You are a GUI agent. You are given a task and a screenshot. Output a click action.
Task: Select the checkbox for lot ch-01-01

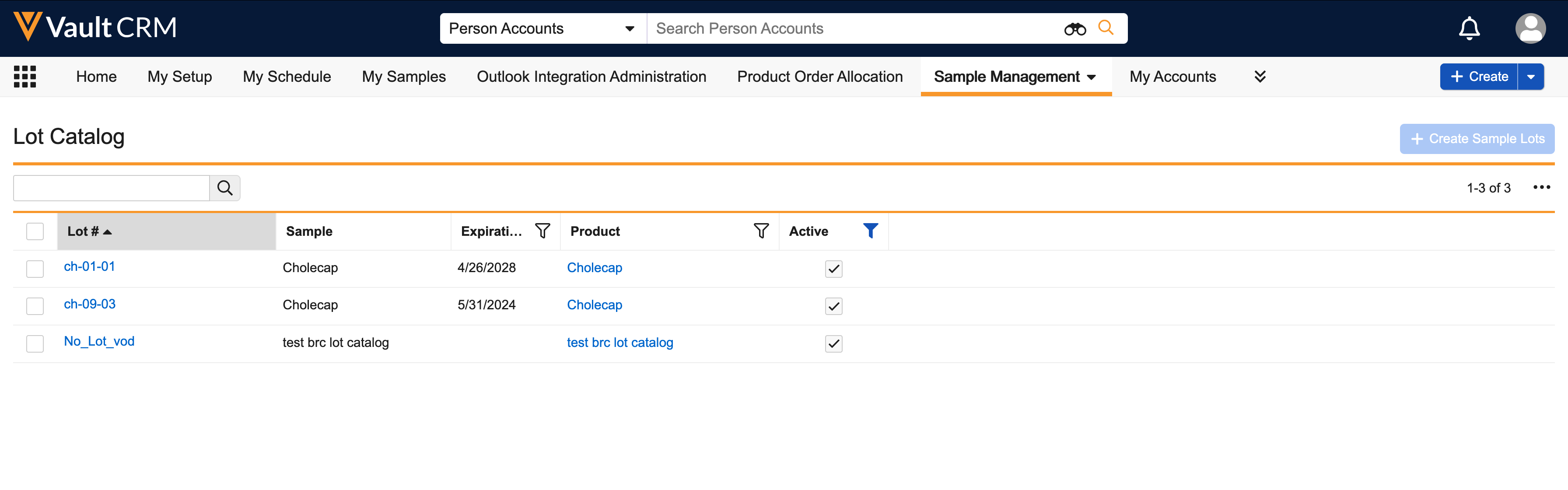click(35, 269)
